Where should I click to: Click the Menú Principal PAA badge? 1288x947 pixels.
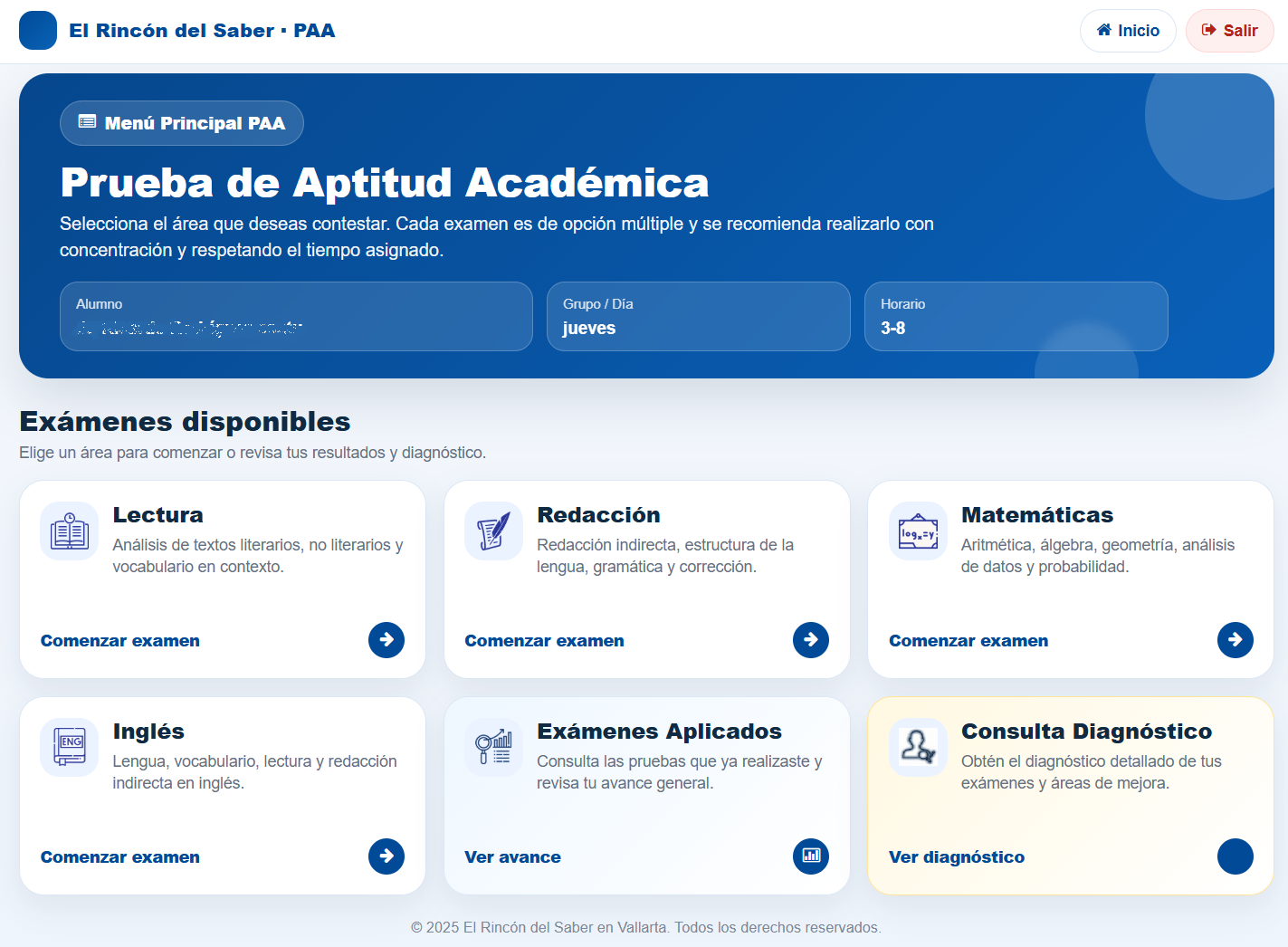[x=182, y=123]
